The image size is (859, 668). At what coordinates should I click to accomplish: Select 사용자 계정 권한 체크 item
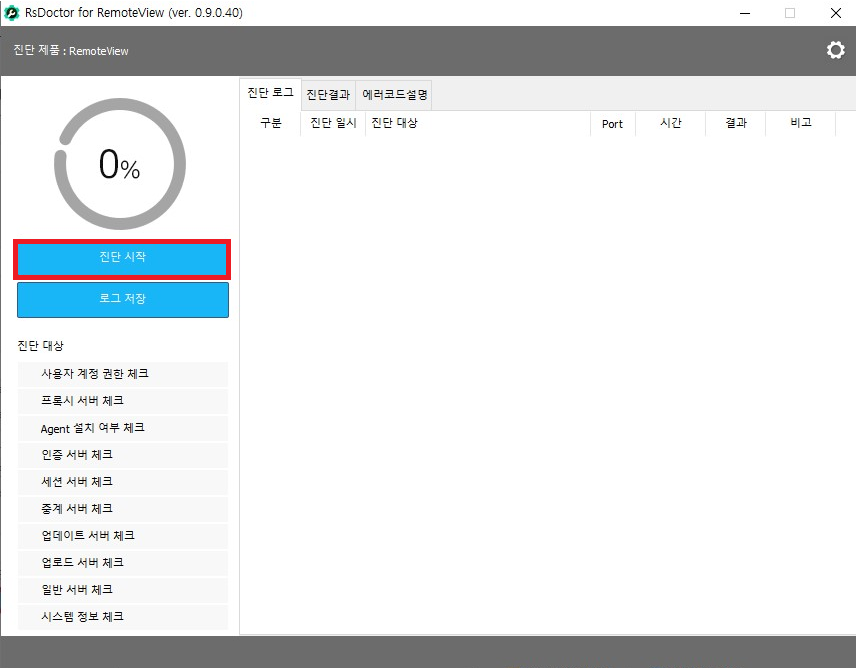[x=95, y=374]
